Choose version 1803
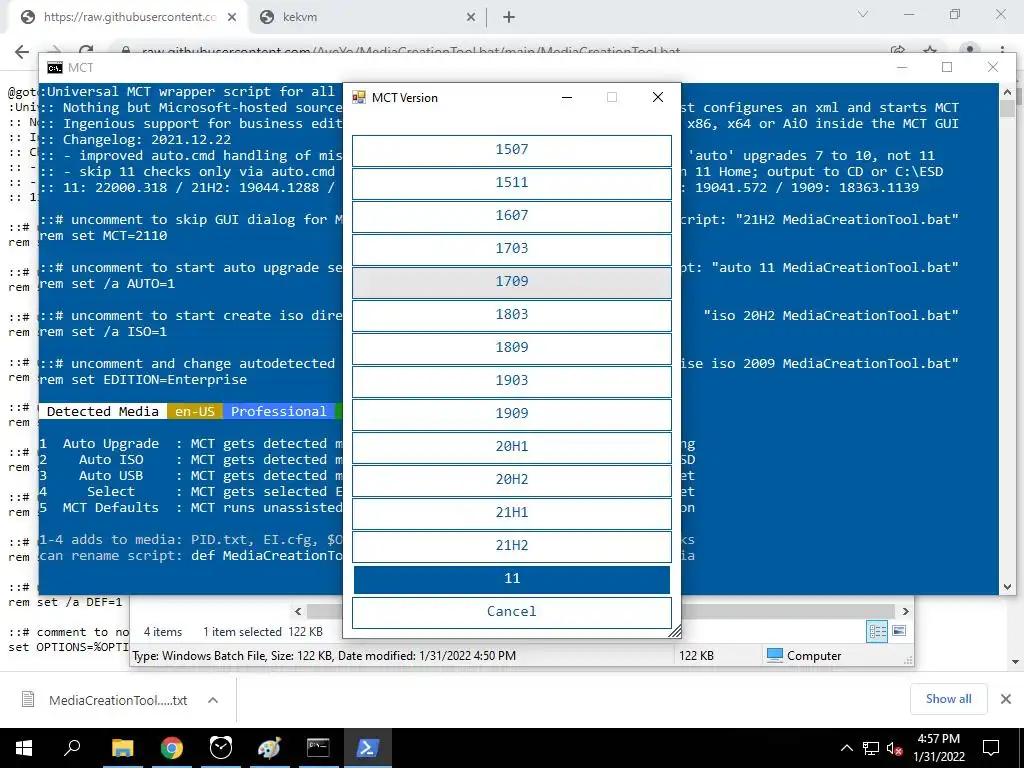 (x=511, y=315)
